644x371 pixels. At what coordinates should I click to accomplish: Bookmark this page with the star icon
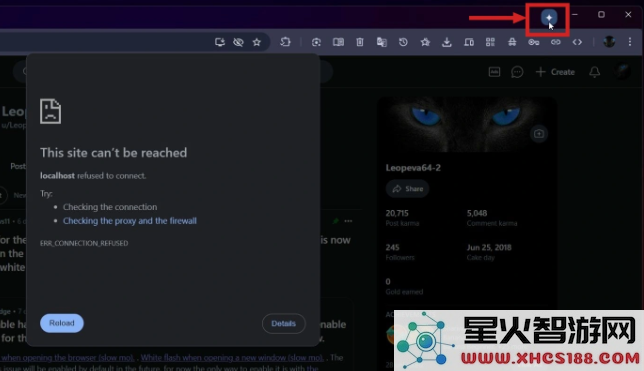coord(257,42)
